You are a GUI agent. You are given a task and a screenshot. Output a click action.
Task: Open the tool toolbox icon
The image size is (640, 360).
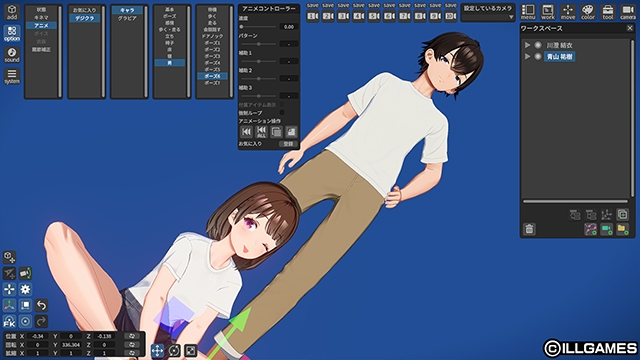tap(608, 12)
